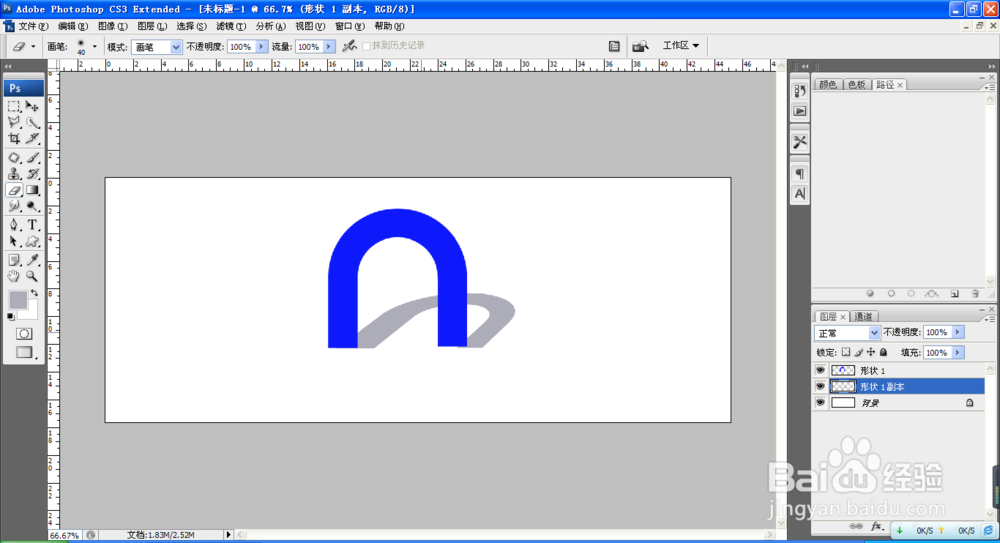Select the Smudge tool
The image size is (1000, 543).
pos(14,206)
